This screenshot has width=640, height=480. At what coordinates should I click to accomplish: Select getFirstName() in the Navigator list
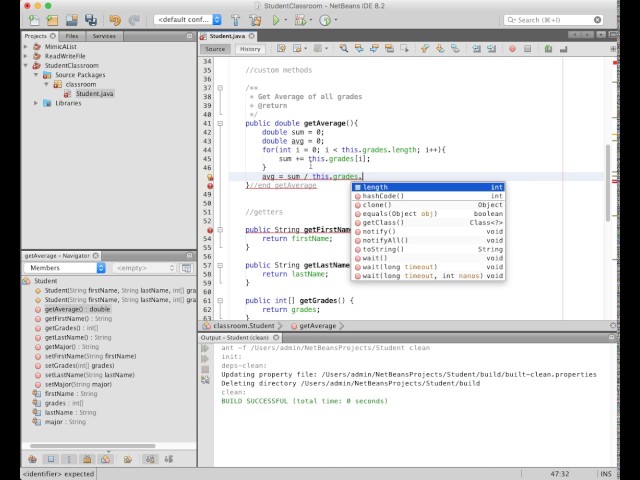tap(78, 318)
